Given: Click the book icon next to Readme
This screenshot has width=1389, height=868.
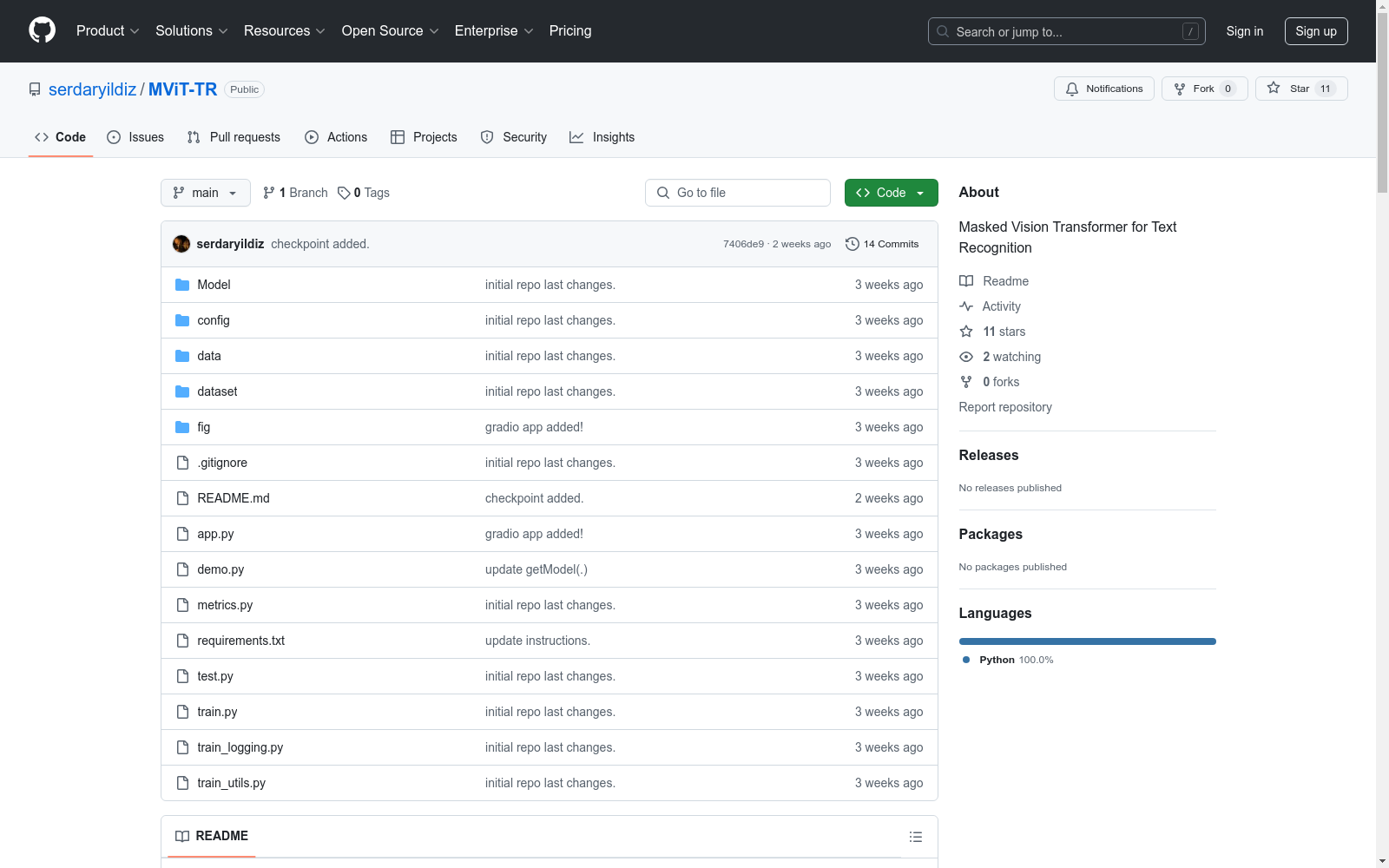Looking at the screenshot, I should (966, 281).
